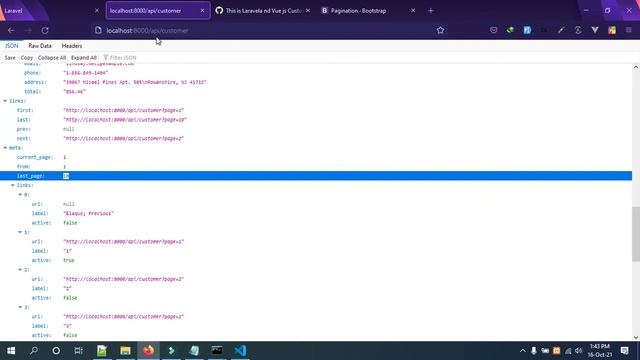Click the "&laquo; Previous" label value
The height and width of the screenshot is (360, 640).
[x=89, y=213]
